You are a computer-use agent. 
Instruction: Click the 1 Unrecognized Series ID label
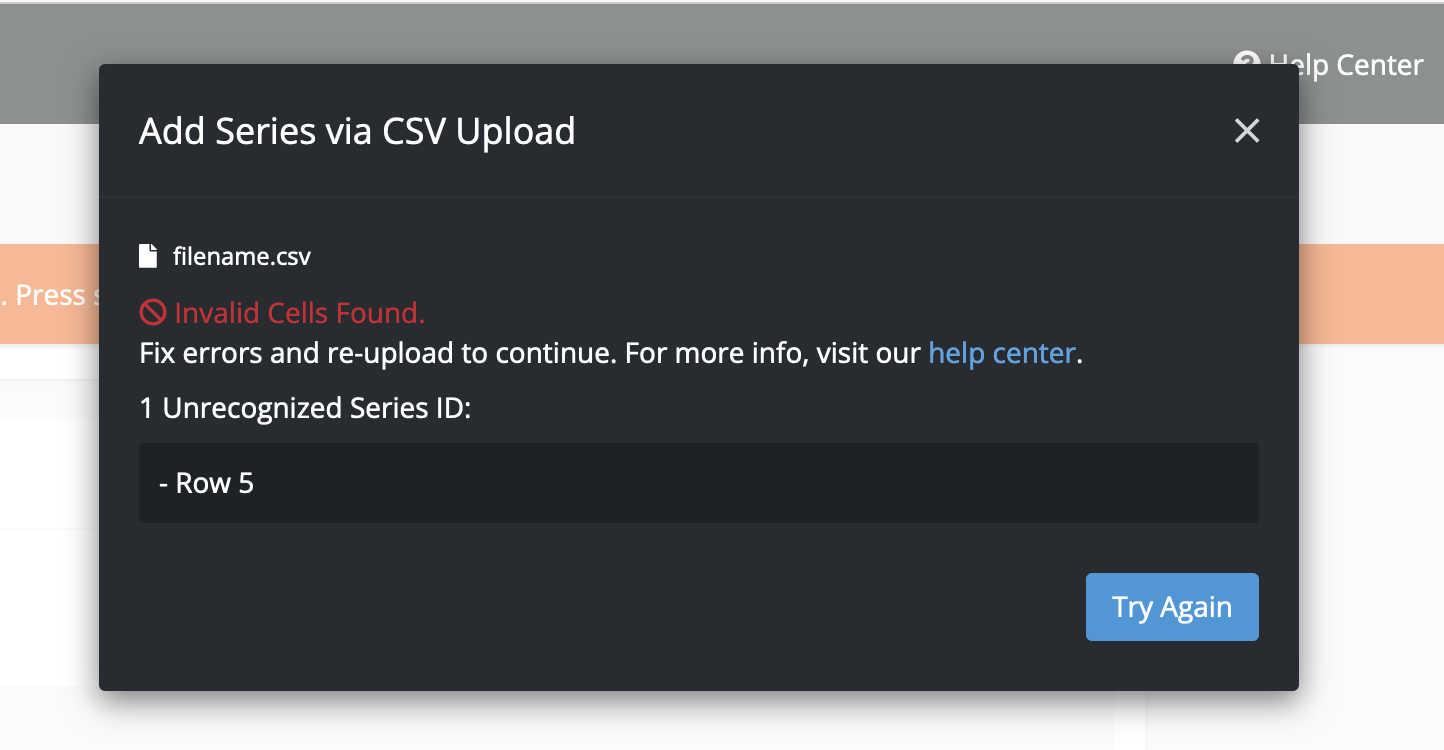point(304,408)
